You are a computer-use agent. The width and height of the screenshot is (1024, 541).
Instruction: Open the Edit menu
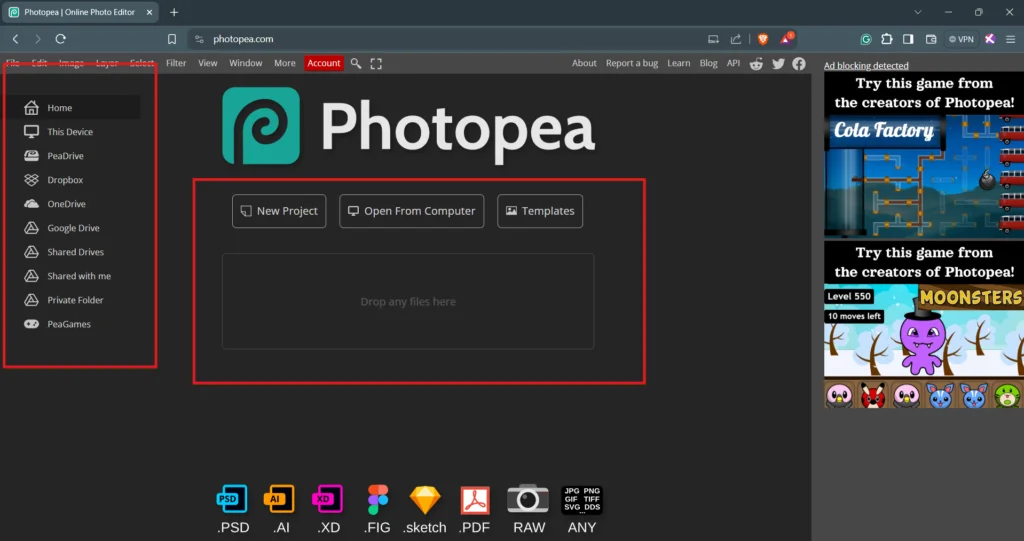(39, 63)
